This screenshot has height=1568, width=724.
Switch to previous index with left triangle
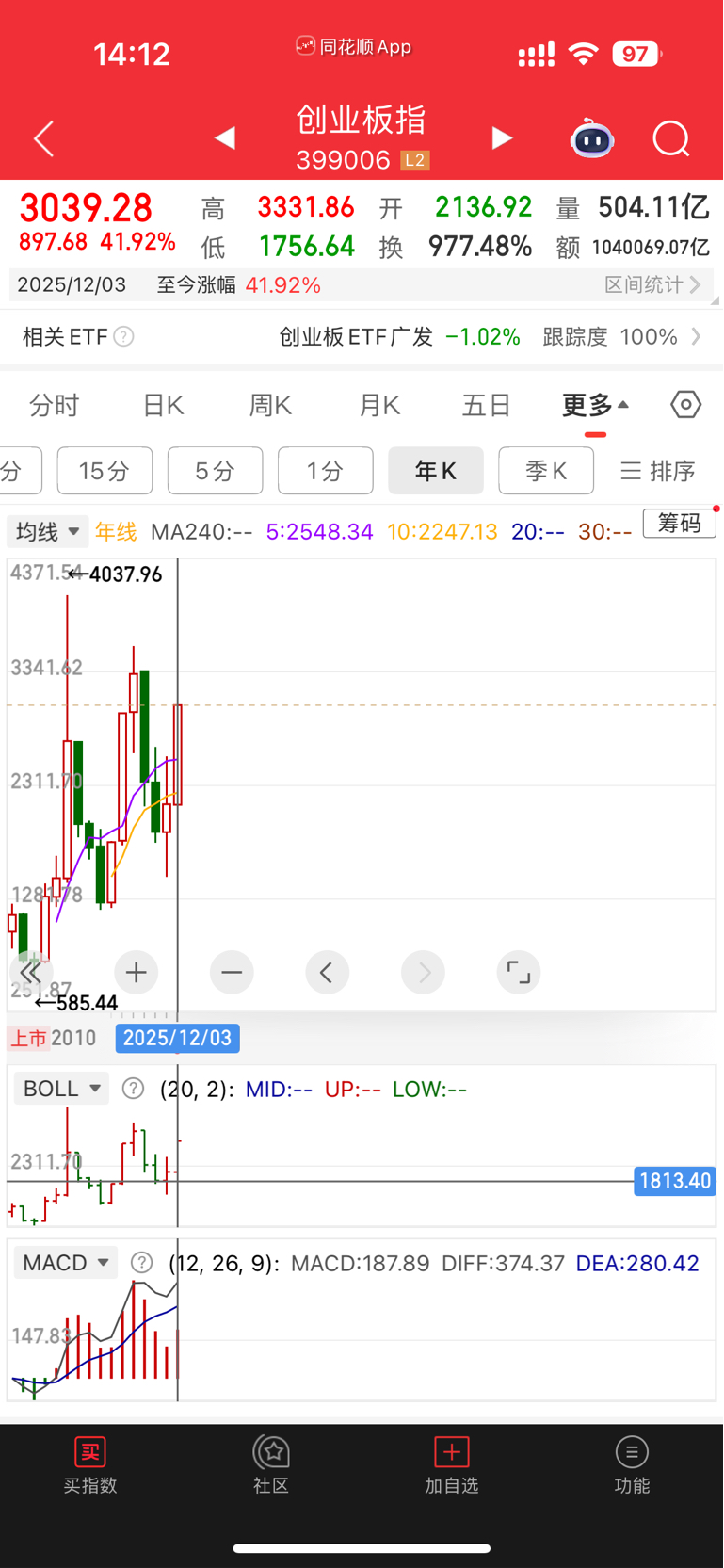coord(224,138)
